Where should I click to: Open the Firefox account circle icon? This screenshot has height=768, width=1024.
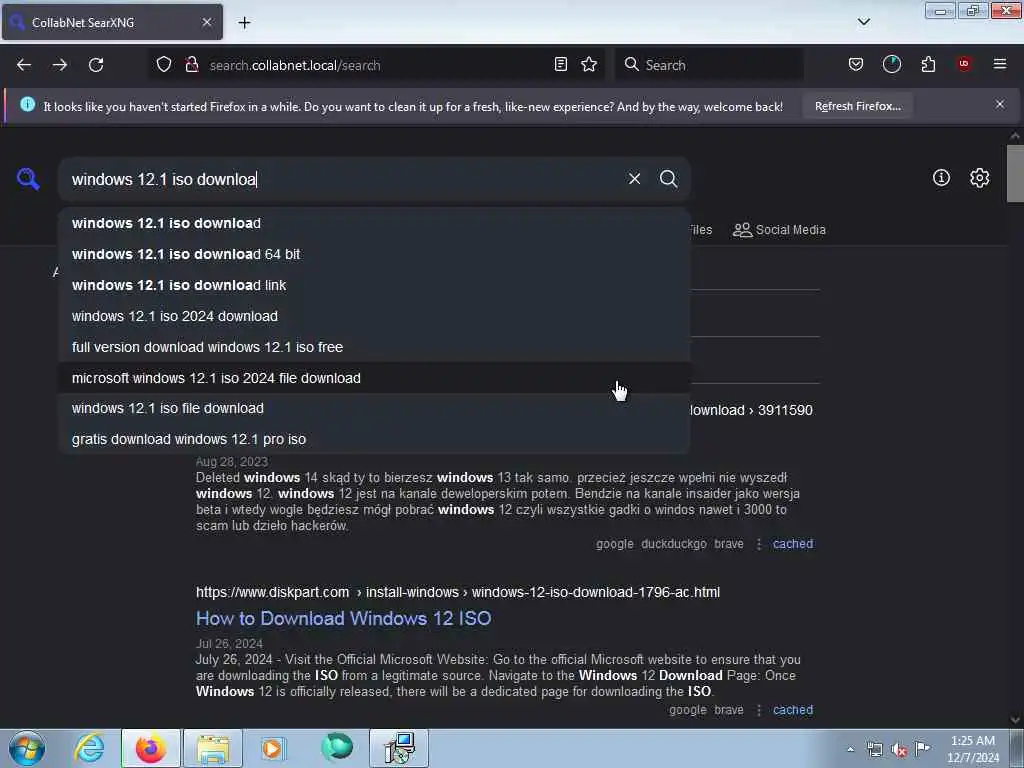coord(891,65)
